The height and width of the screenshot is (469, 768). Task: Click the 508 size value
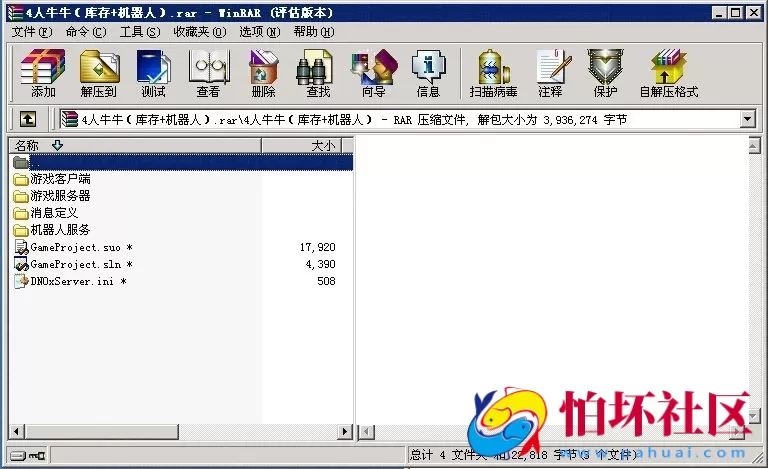(x=326, y=281)
